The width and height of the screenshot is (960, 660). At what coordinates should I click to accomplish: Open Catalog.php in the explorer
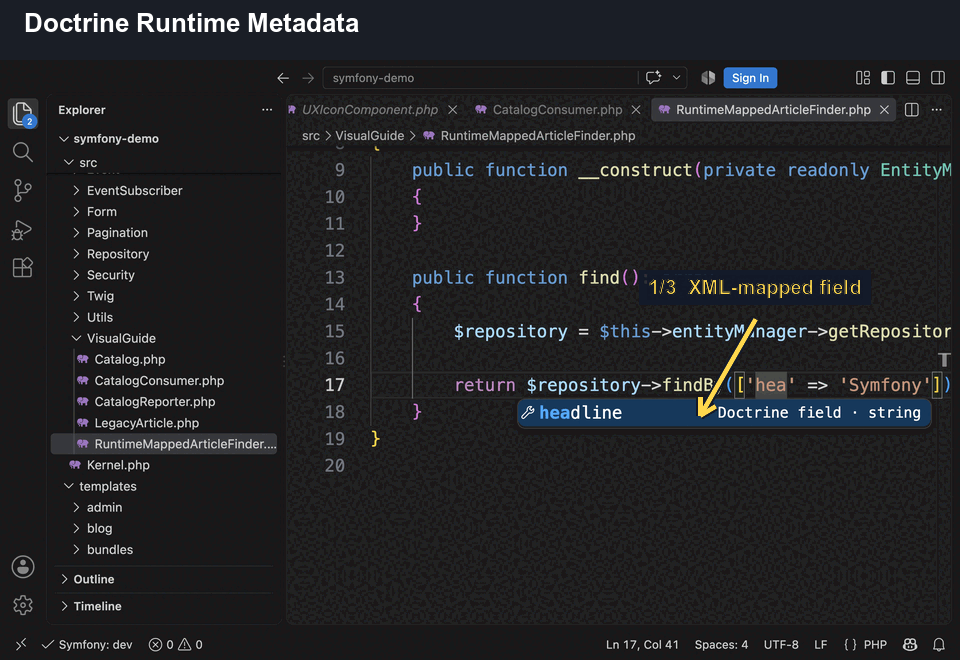(129, 359)
